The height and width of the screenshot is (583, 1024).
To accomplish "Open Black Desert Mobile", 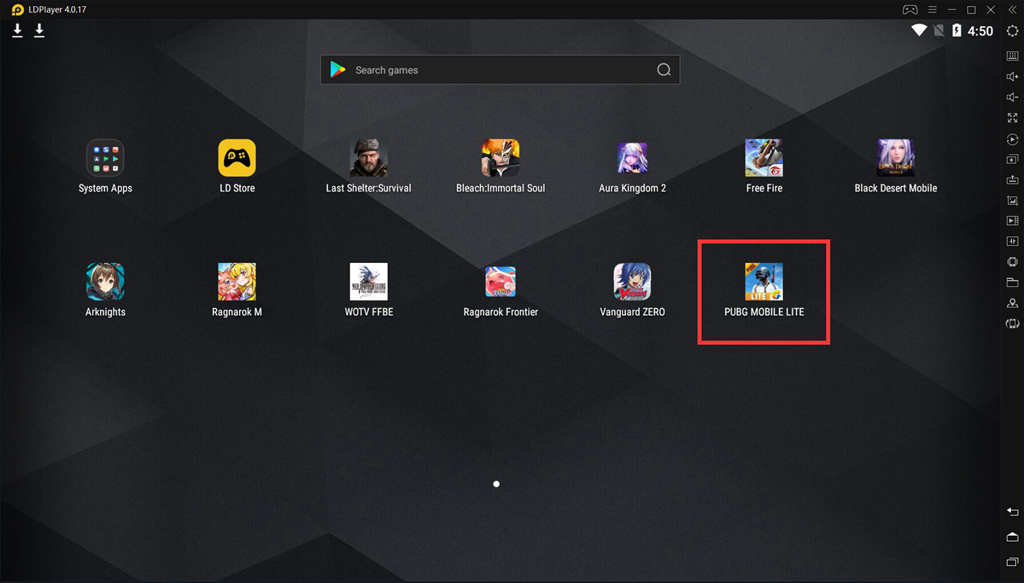I will (895, 158).
